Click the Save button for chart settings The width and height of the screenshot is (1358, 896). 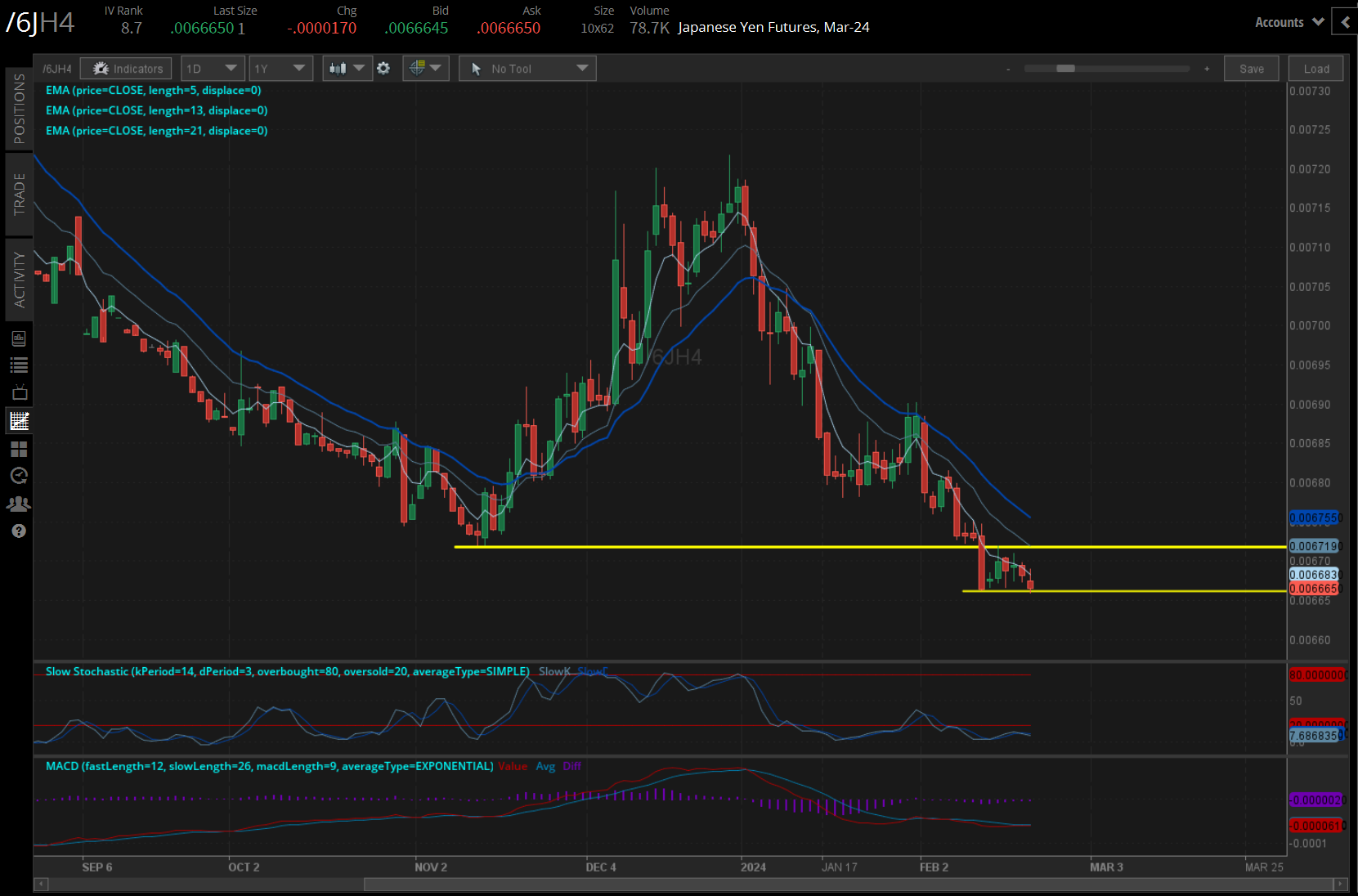[x=1251, y=68]
